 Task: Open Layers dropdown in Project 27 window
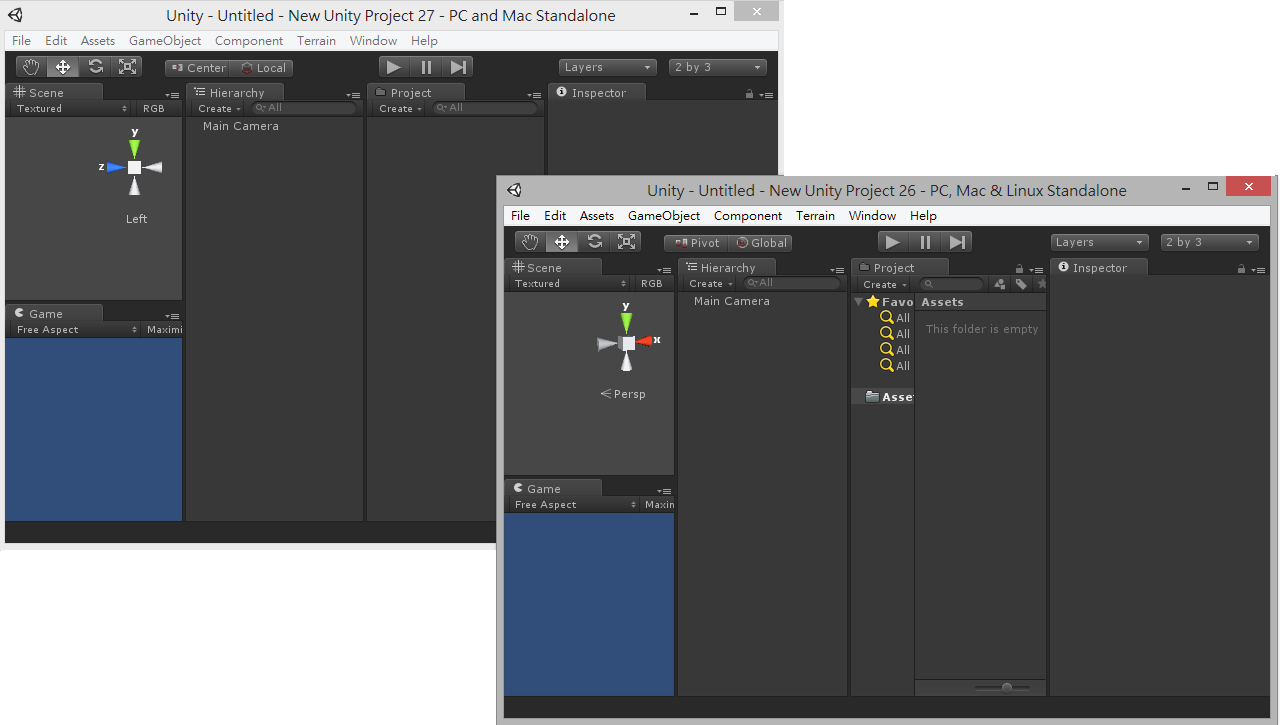pos(608,67)
